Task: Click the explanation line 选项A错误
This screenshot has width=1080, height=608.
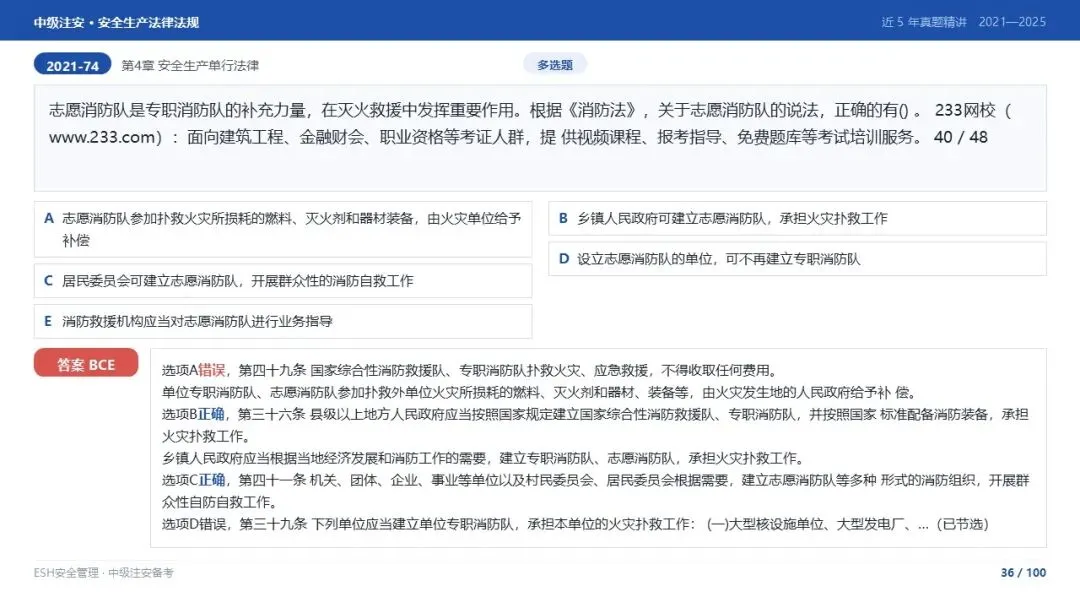Action: click(470, 370)
